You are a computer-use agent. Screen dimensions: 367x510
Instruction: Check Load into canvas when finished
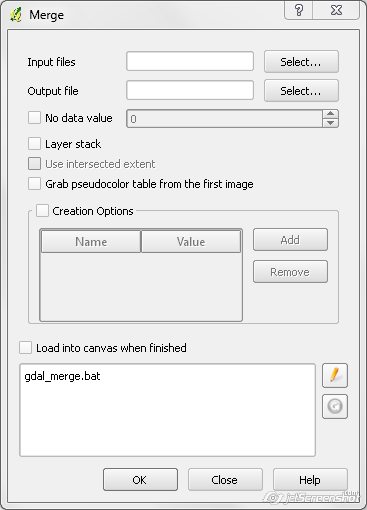coord(26,347)
